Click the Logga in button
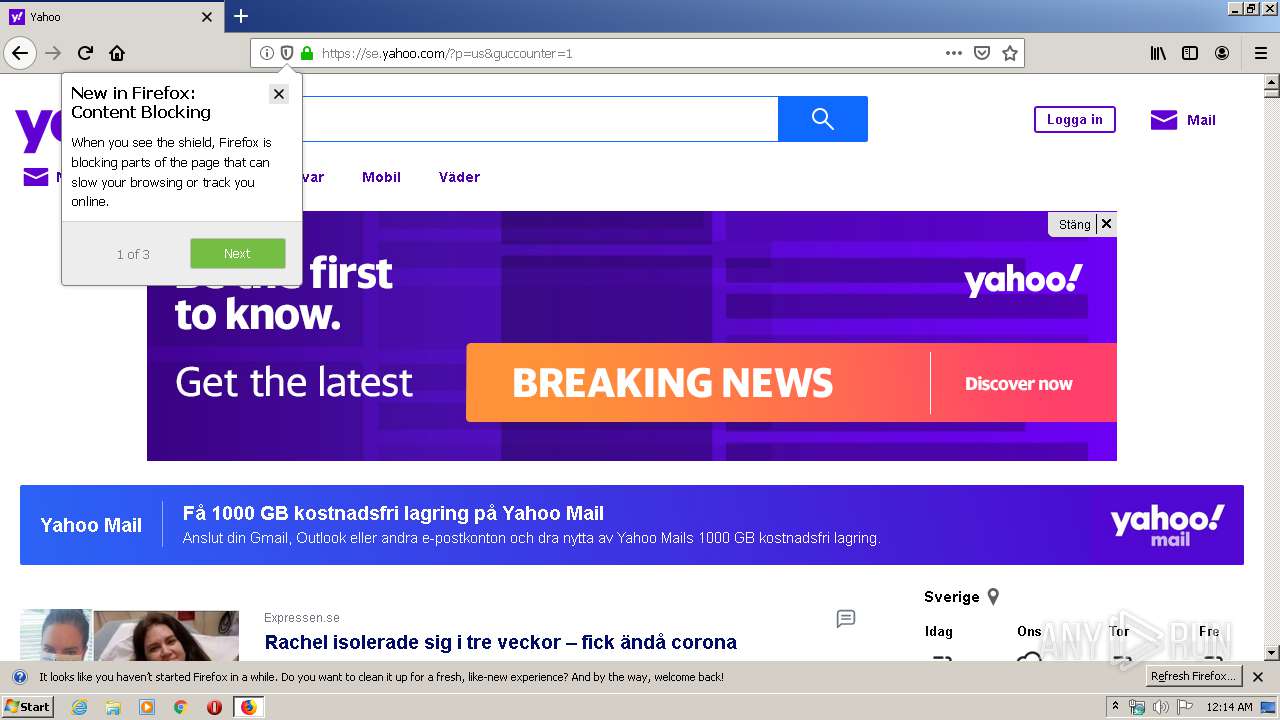Screen dimensions: 1280x720 coord(1075,120)
